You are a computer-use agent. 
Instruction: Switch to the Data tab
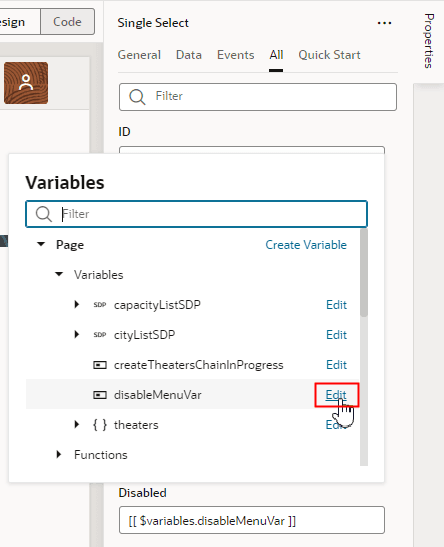click(x=189, y=55)
